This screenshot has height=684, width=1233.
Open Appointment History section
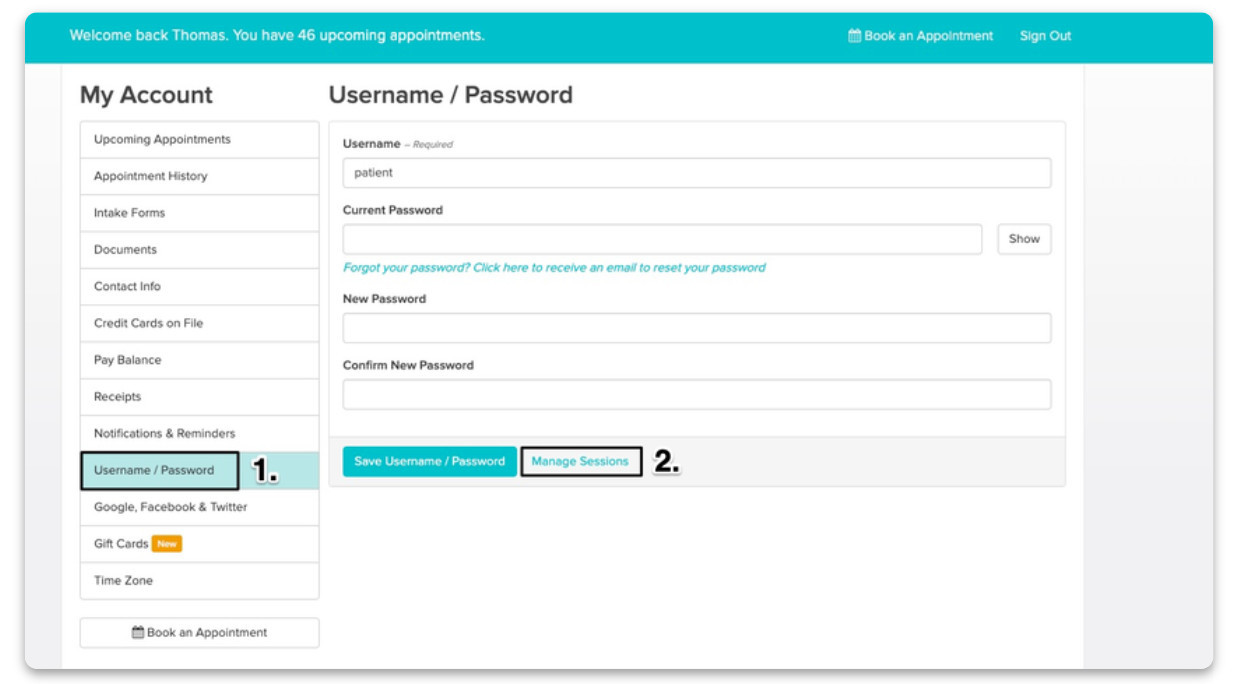click(151, 176)
